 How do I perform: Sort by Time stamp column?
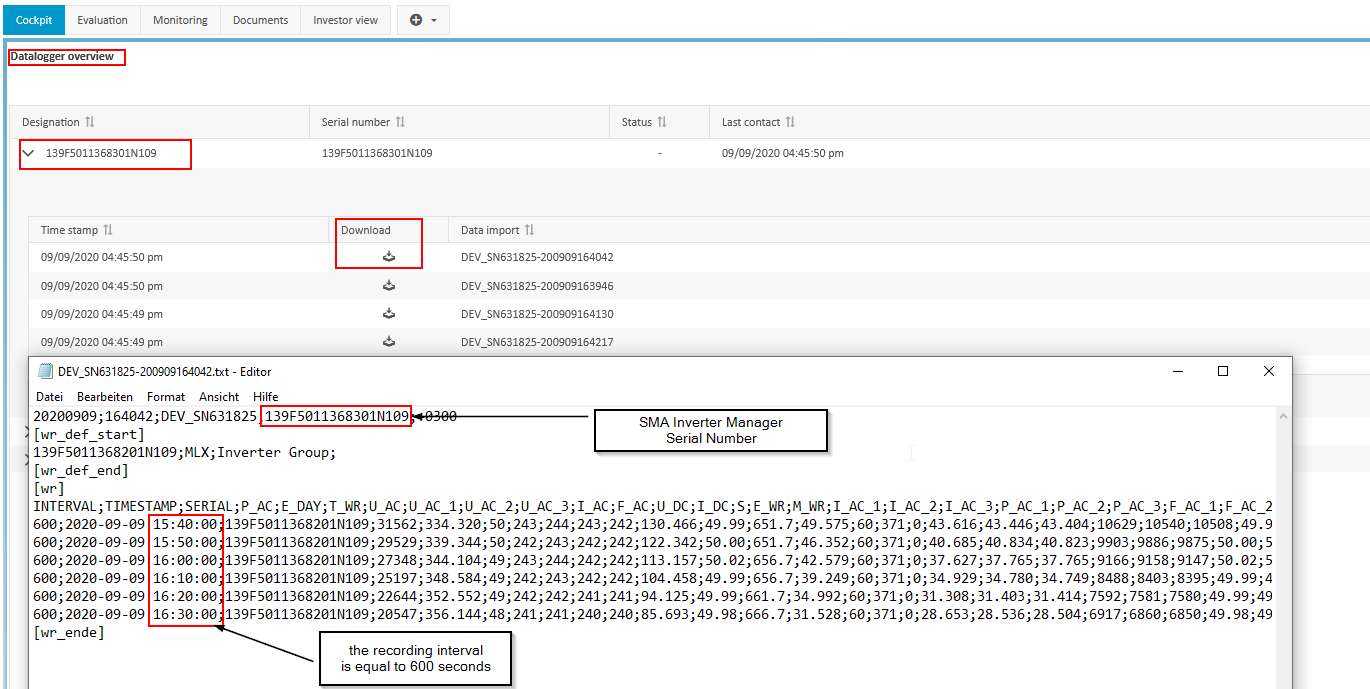tap(108, 230)
